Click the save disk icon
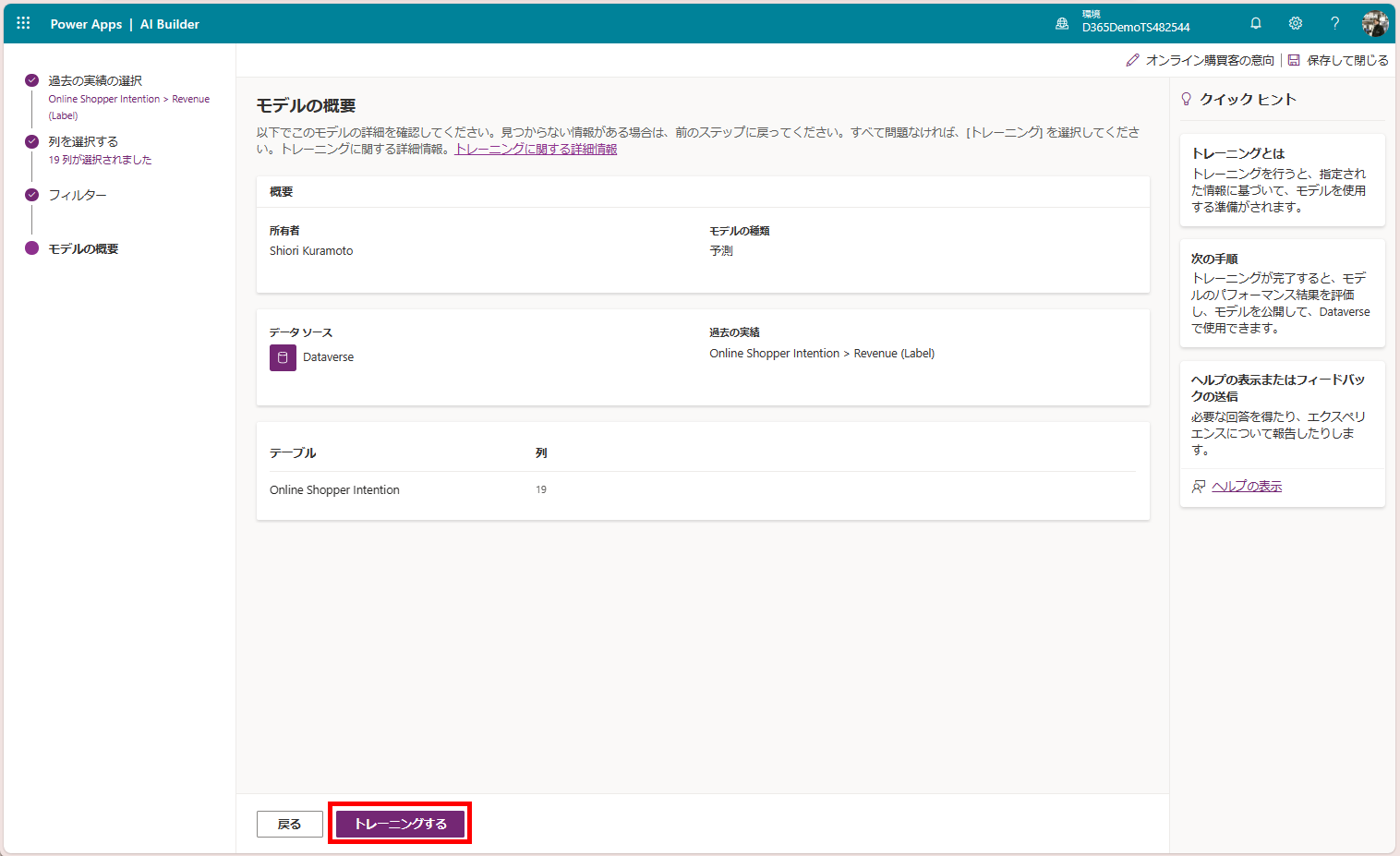 point(1294,60)
